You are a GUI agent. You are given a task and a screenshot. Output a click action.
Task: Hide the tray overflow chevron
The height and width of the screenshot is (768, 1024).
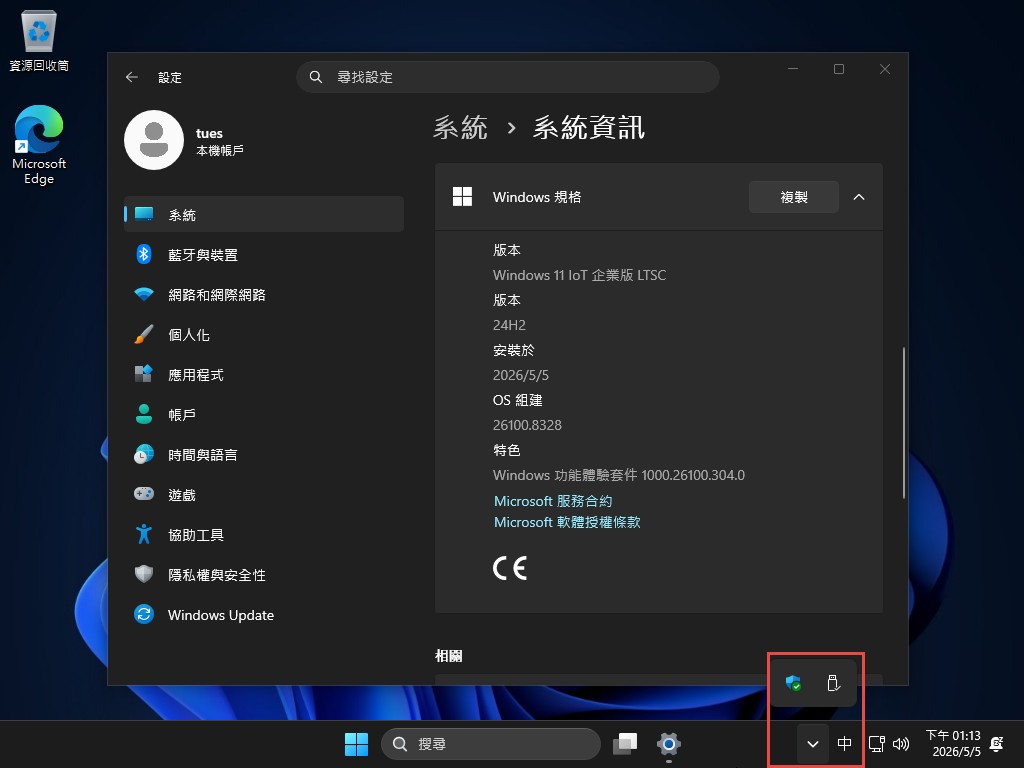click(813, 744)
